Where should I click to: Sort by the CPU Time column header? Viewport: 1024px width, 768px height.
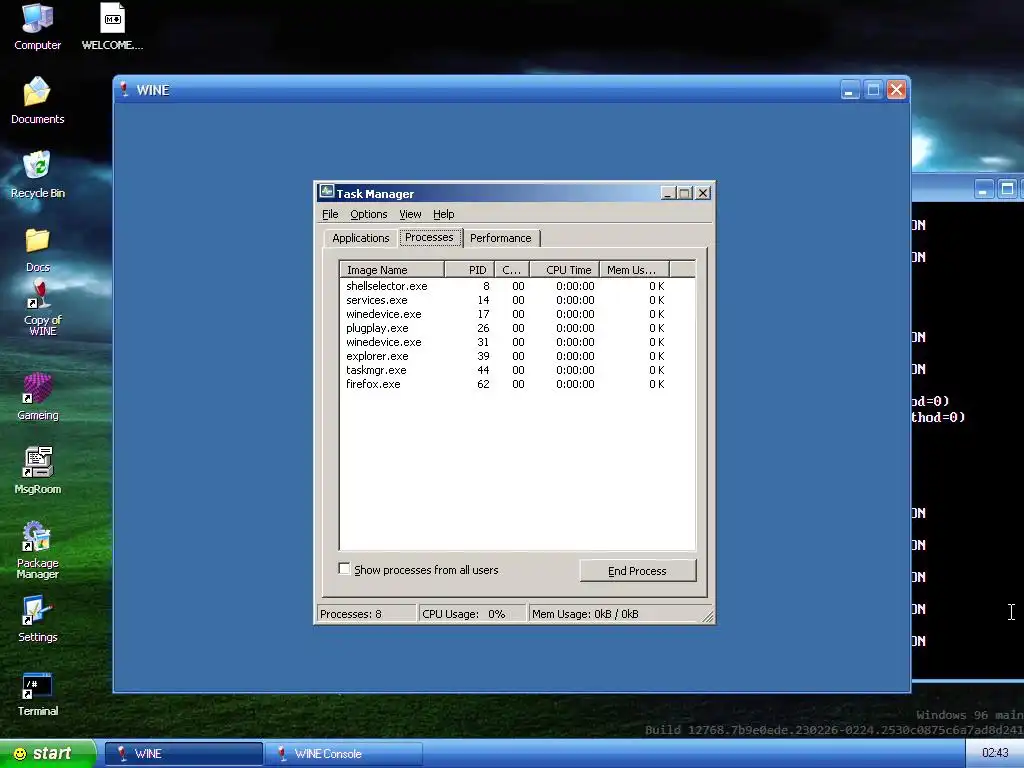click(x=565, y=270)
